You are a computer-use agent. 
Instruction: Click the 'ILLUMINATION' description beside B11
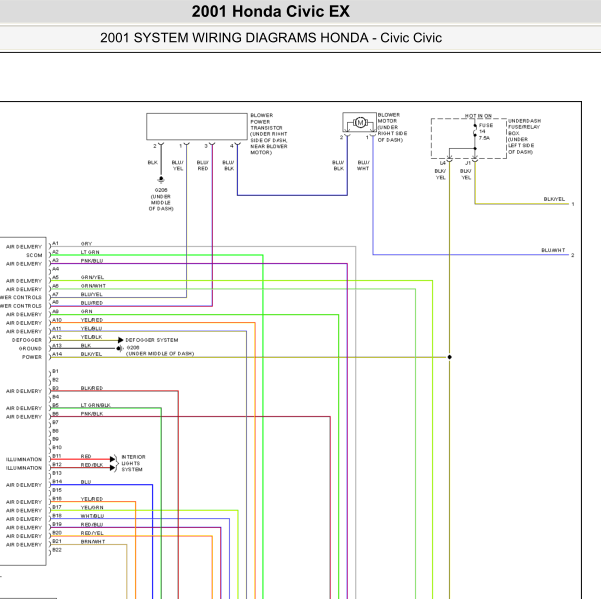(x=24, y=459)
